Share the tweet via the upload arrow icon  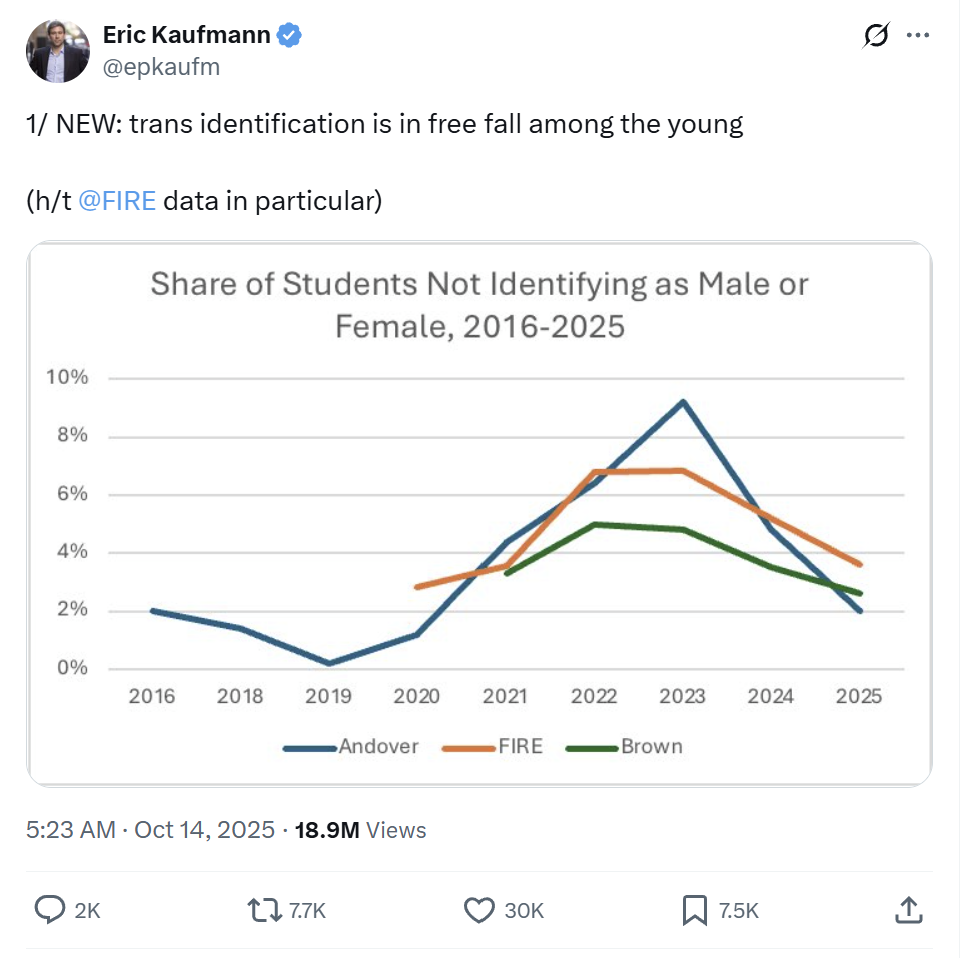[909, 910]
